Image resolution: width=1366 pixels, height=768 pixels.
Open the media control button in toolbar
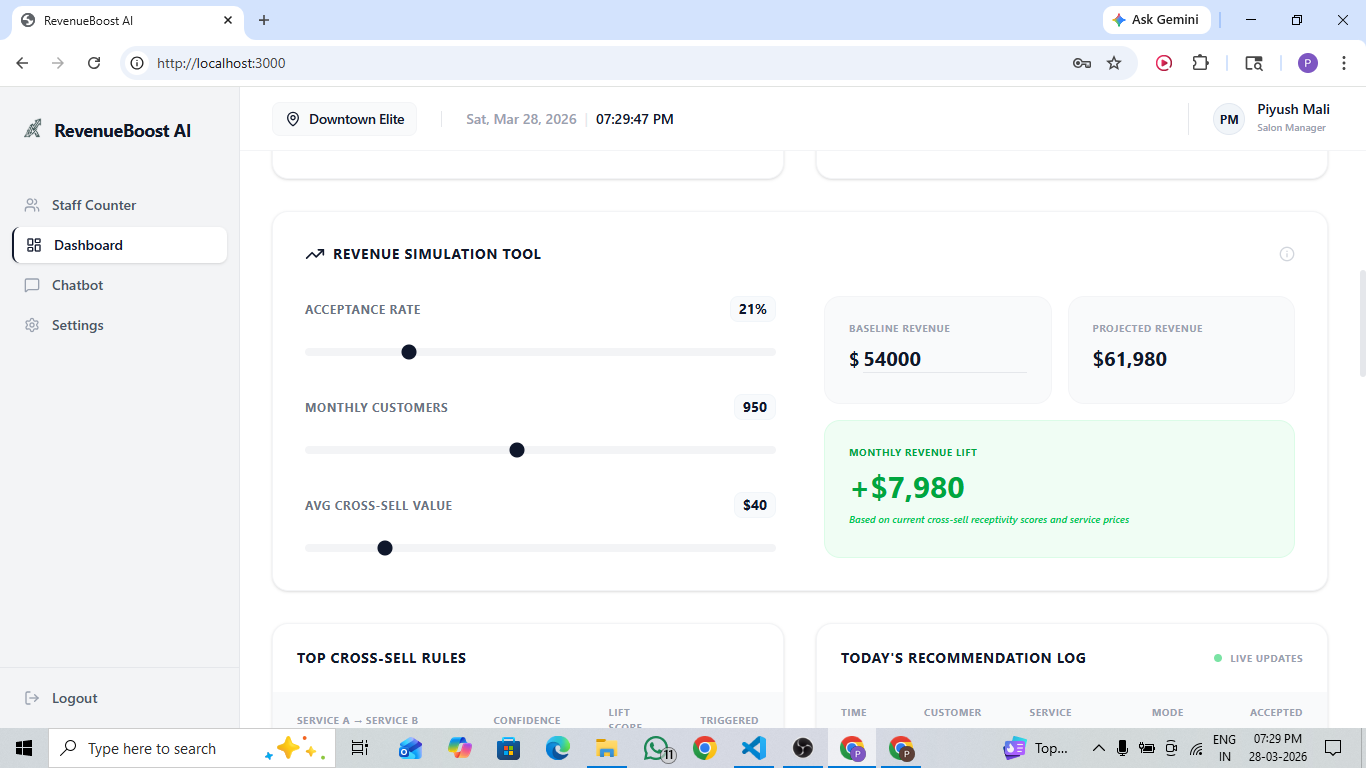tap(1164, 63)
